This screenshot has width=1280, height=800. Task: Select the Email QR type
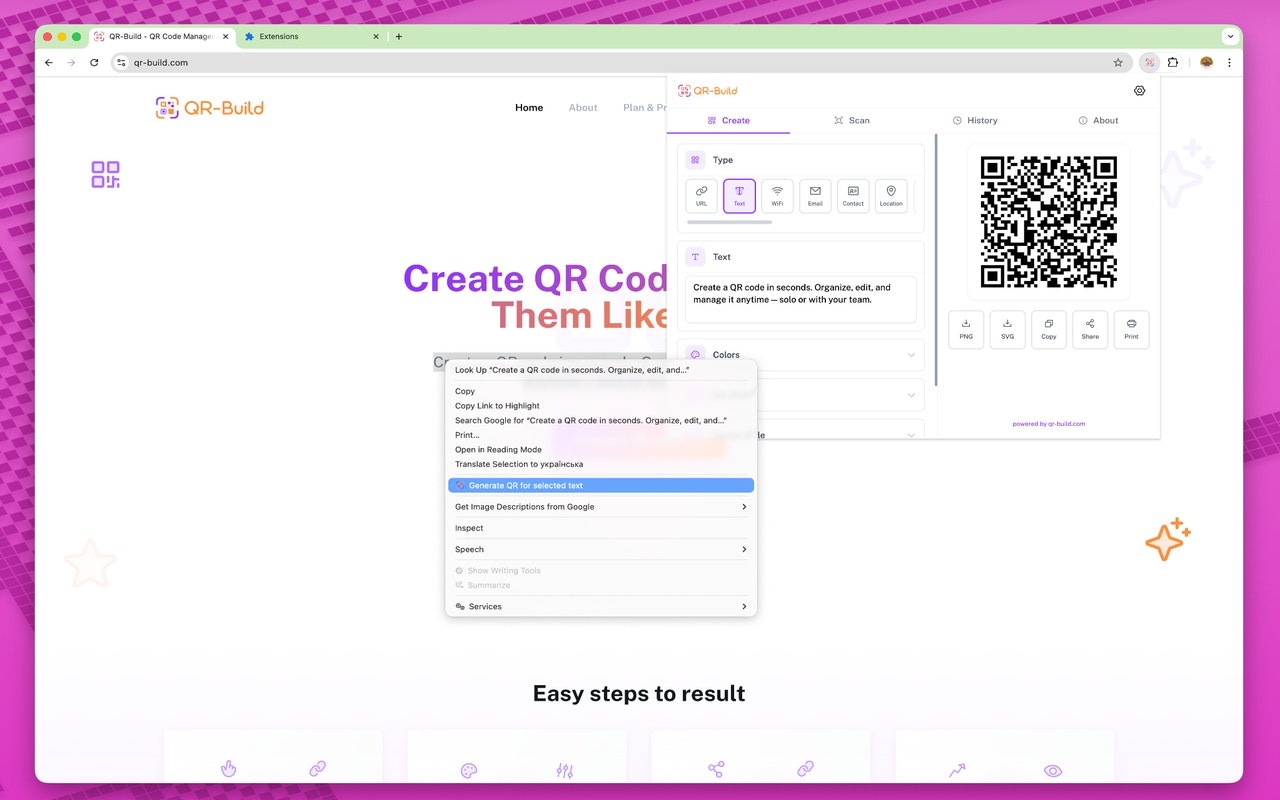click(815, 195)
